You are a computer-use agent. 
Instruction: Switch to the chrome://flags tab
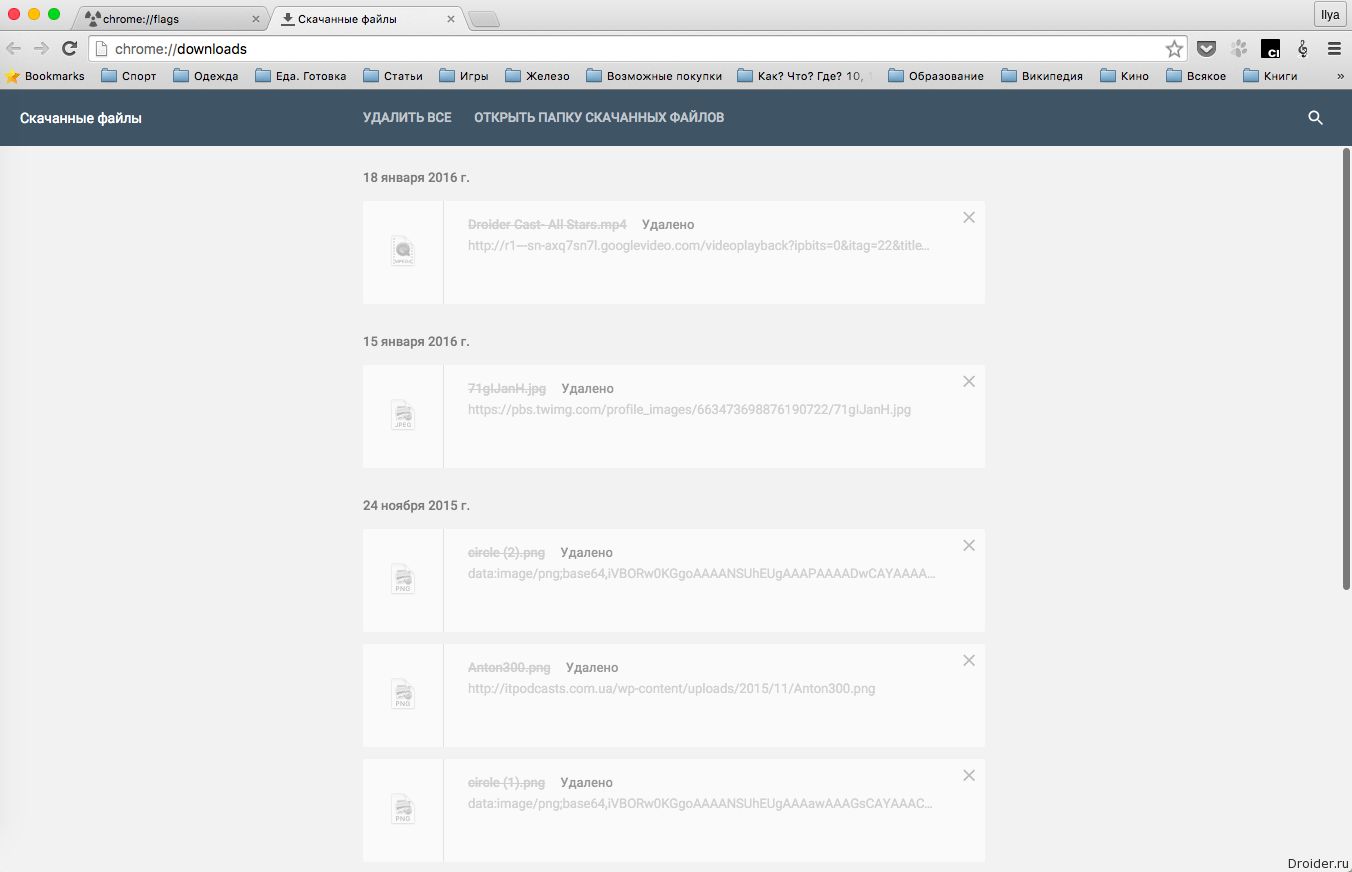(x=170, y=19)
